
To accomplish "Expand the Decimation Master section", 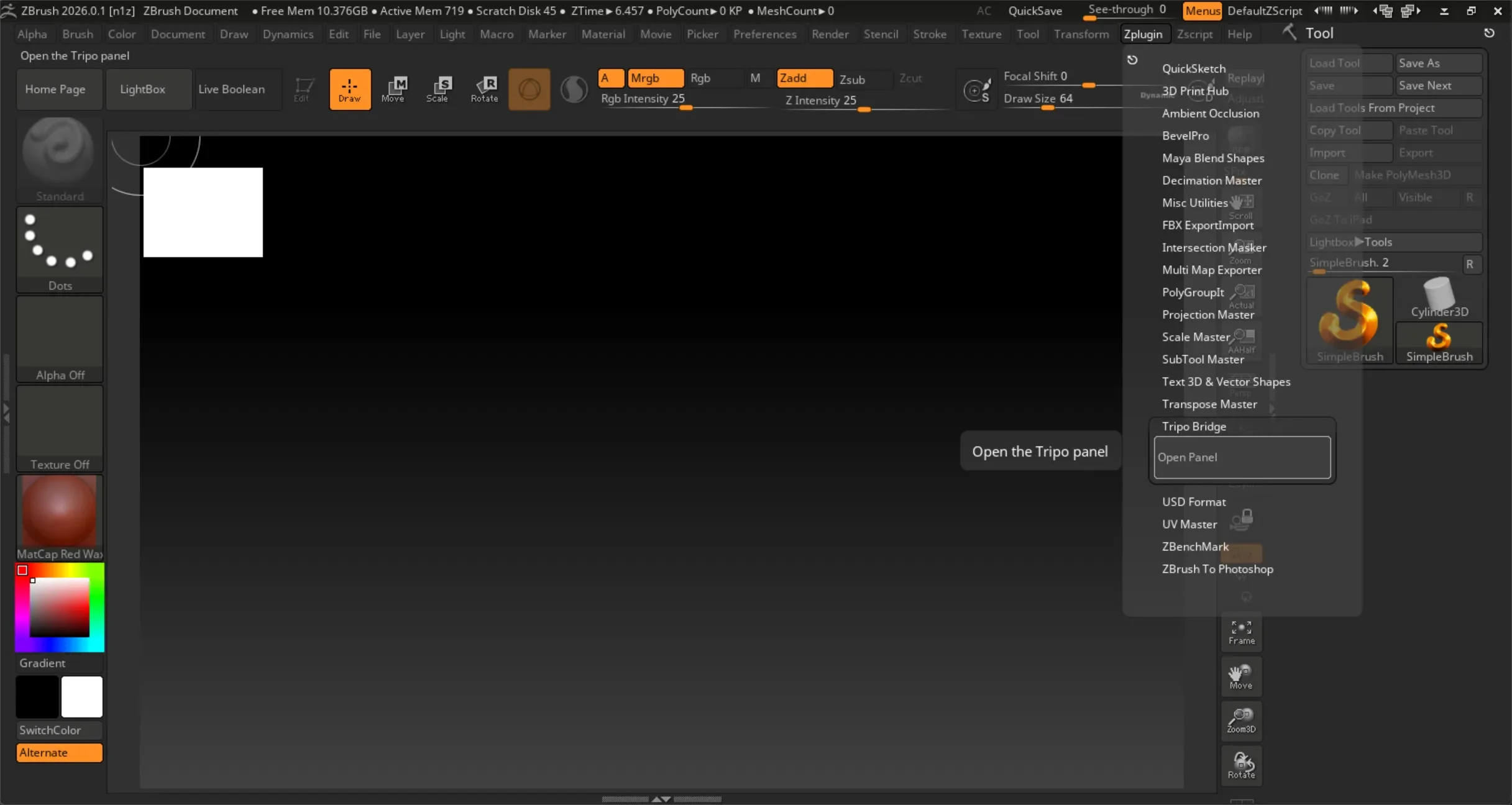I will [x=1212, y=180].
